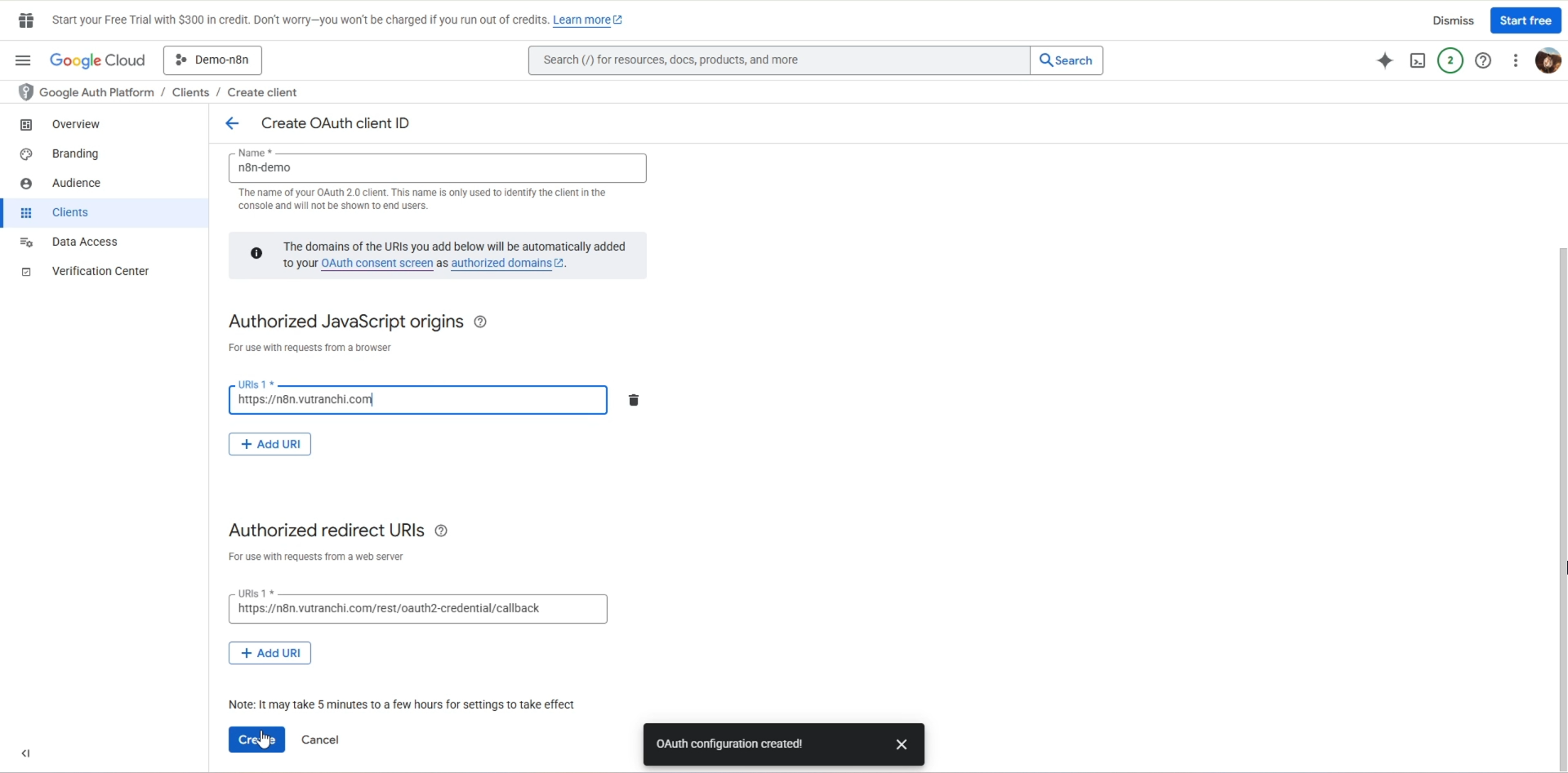Show help for Authorized JavaScript origins

480,322
